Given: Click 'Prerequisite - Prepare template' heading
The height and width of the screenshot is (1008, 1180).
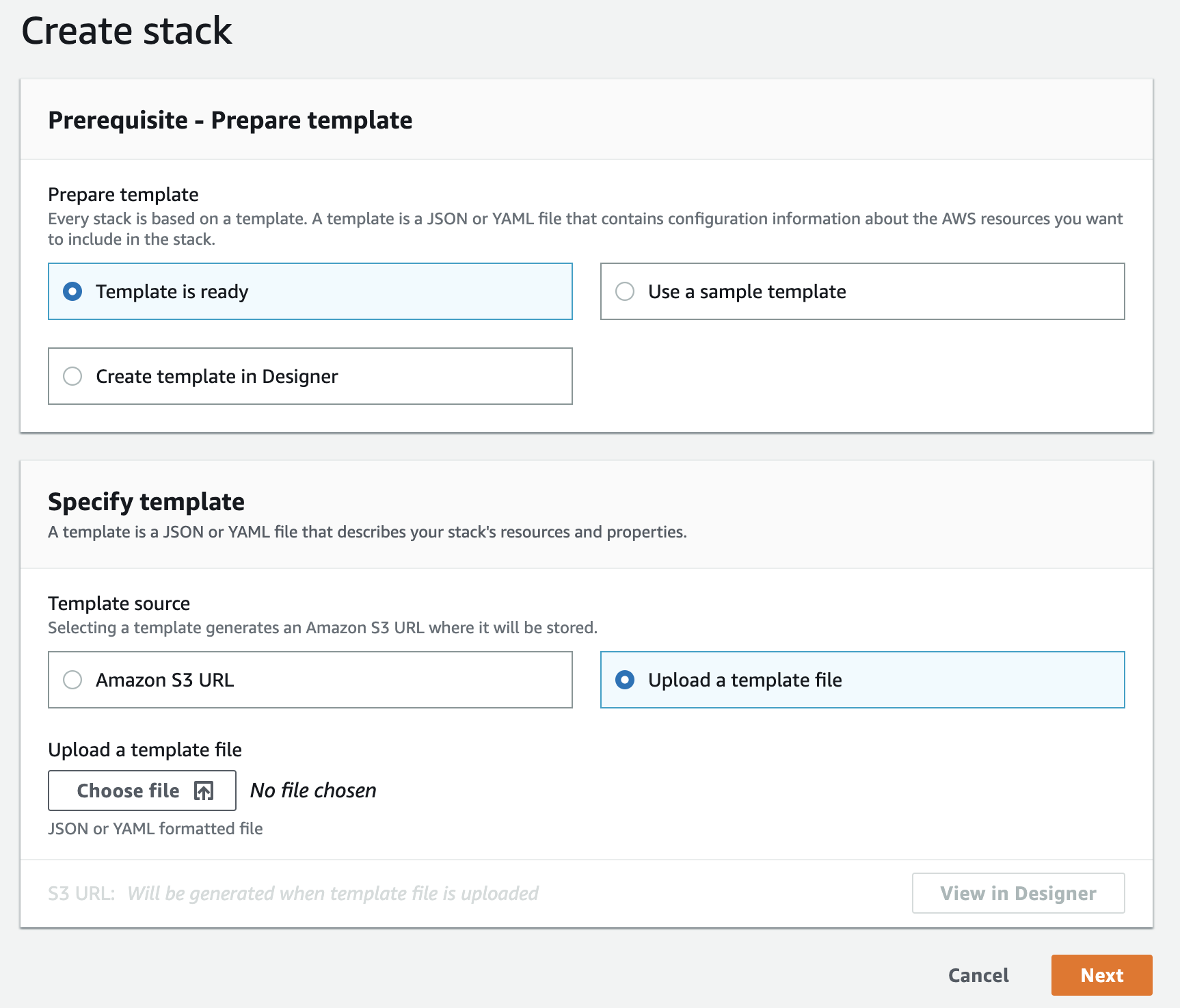Looking at the screenshot, I should coord(230,120).
